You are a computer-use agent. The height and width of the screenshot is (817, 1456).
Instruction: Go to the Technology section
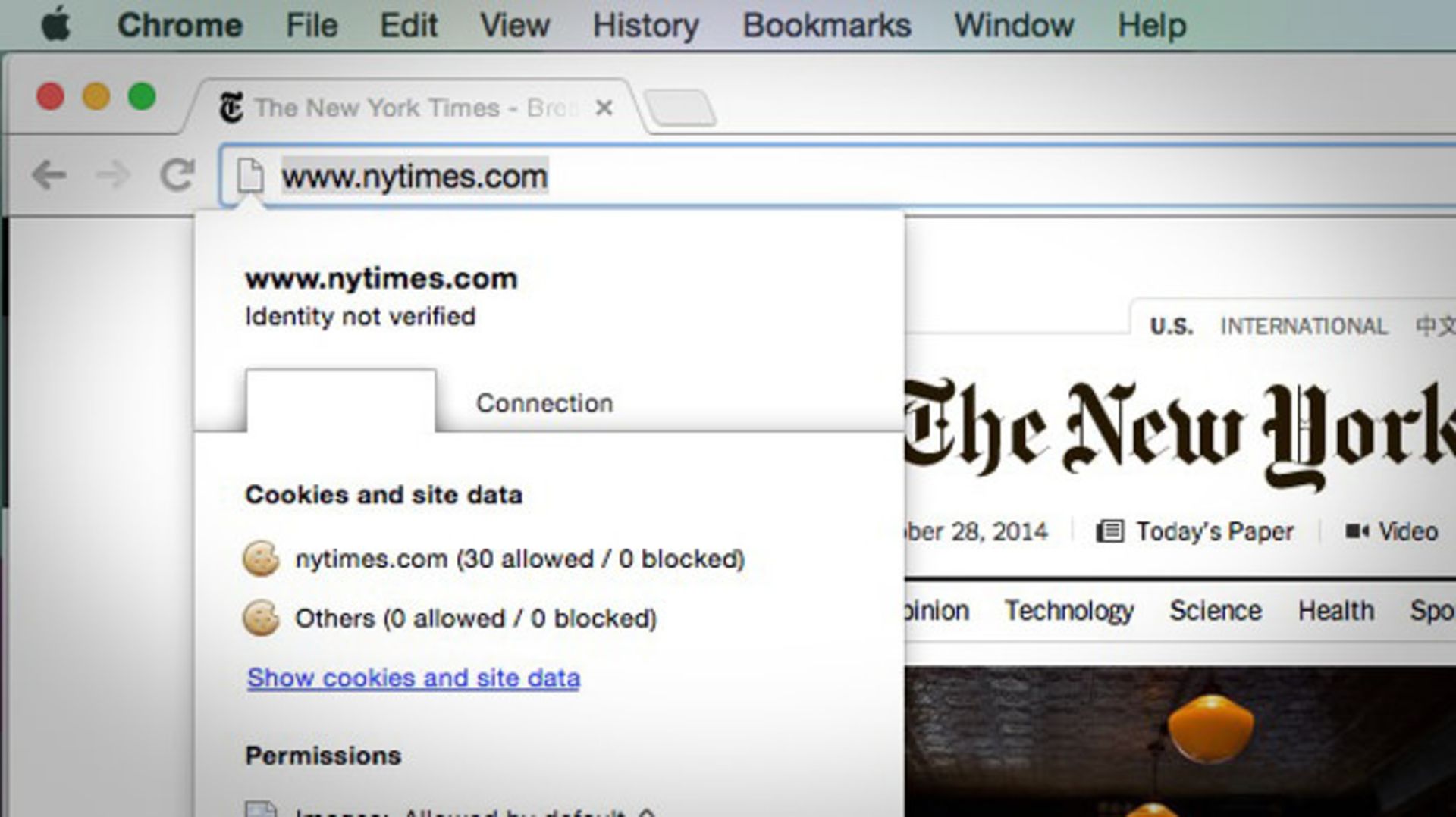[1068, 611]
